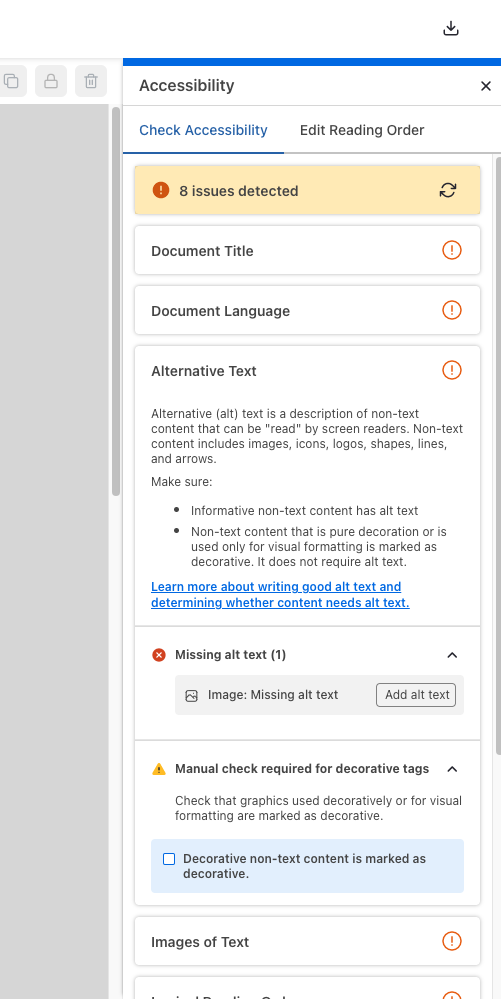Click the duplicate icon in toolbar
The width and height of the screenshot is (501, 999).
(11, 81)
